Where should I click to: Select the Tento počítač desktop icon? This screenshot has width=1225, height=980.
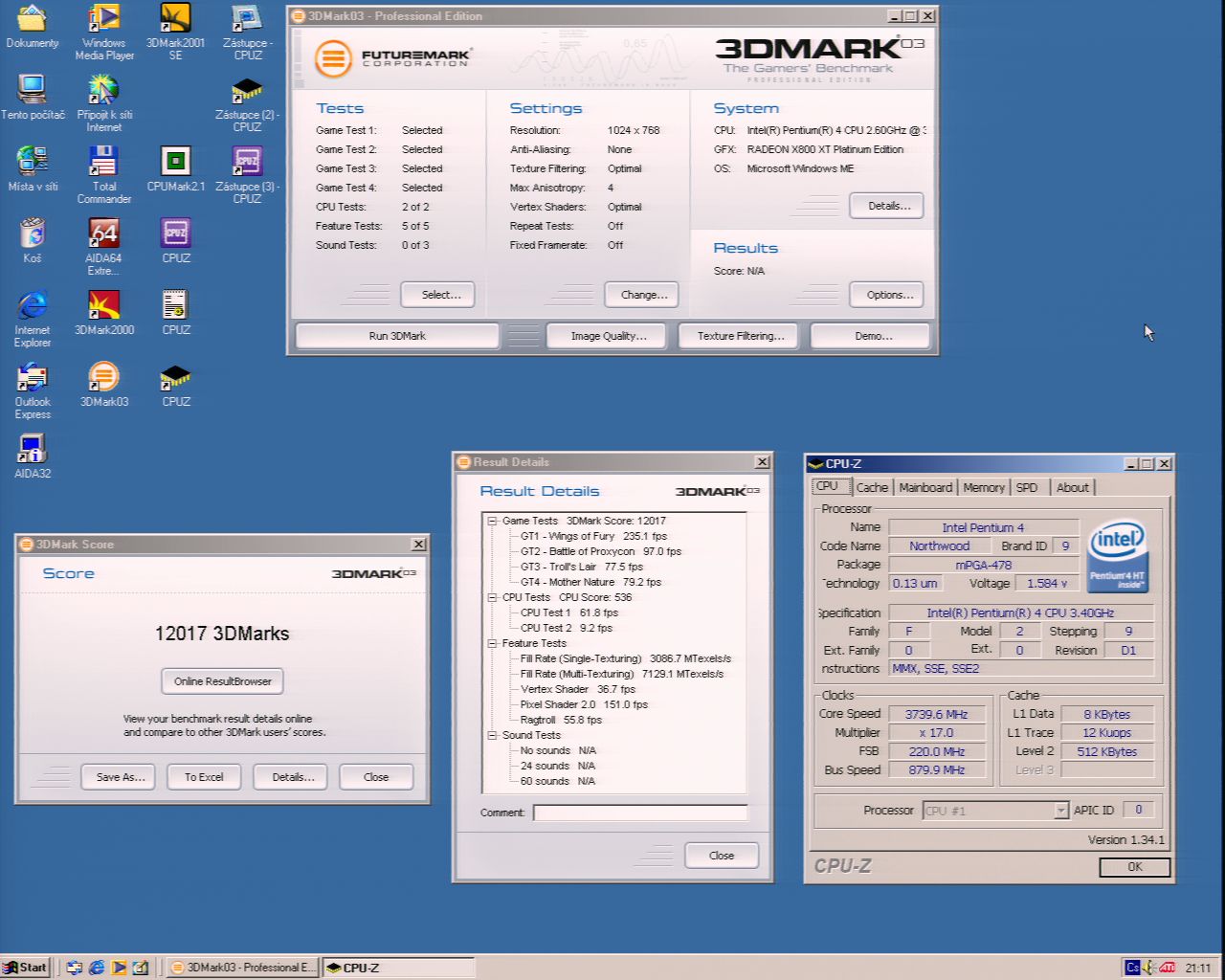(33, 97)
